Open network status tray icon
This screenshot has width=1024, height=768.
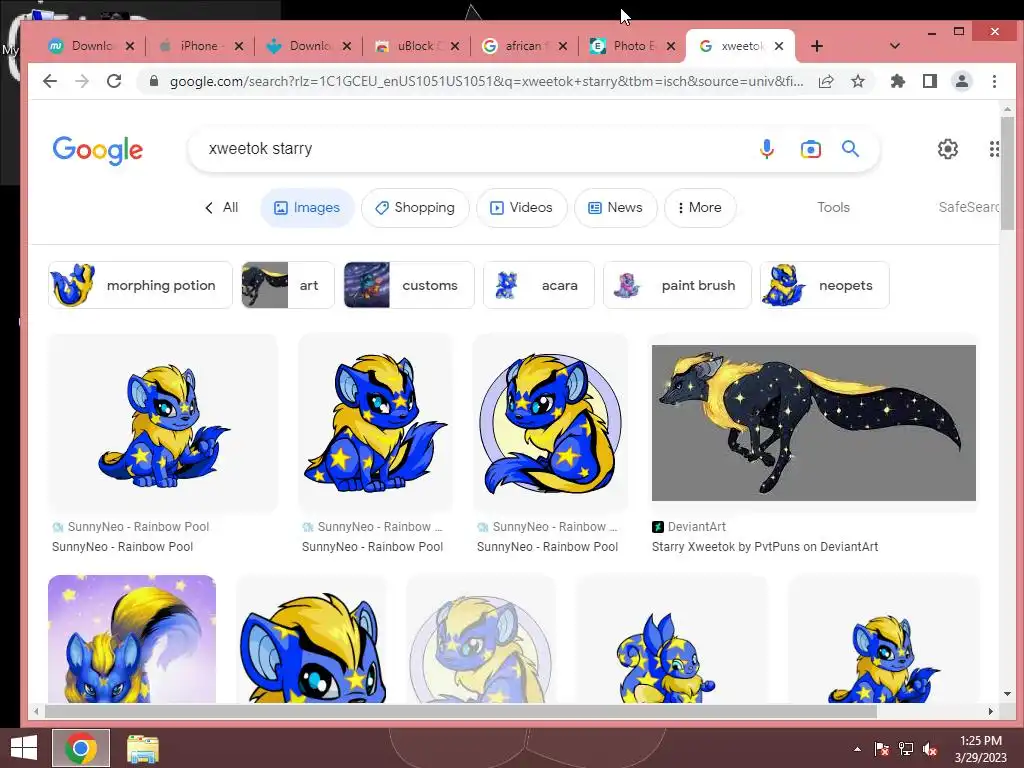[x=906, y=749]
